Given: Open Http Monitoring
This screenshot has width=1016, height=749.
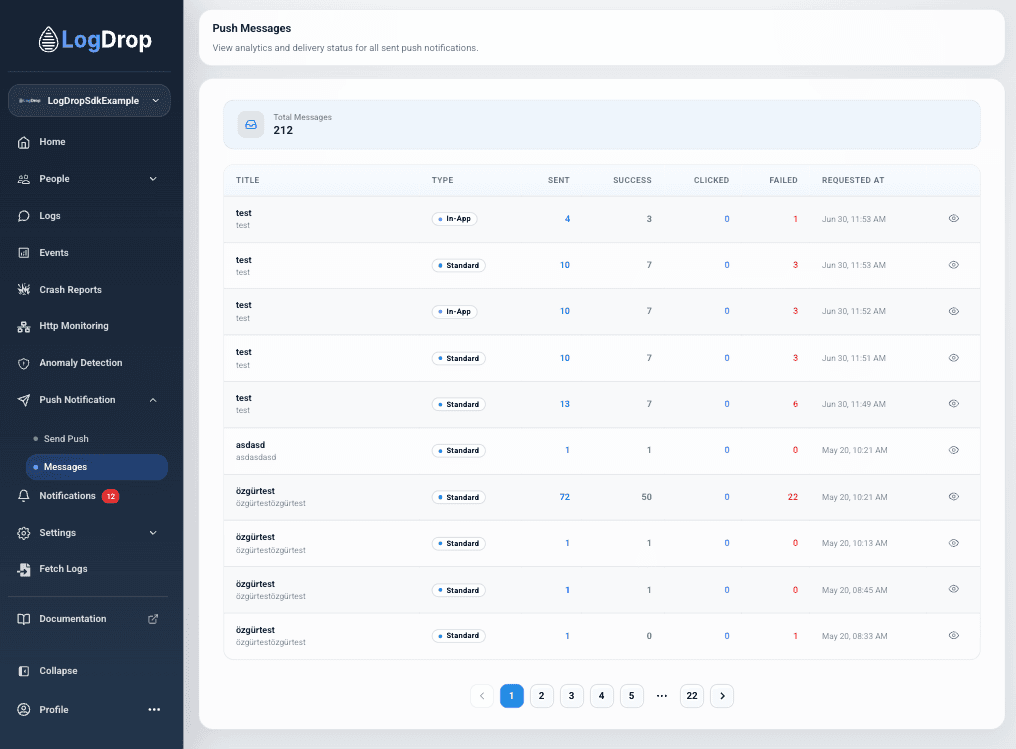Looking at the screenshot, I should (74, 326).
